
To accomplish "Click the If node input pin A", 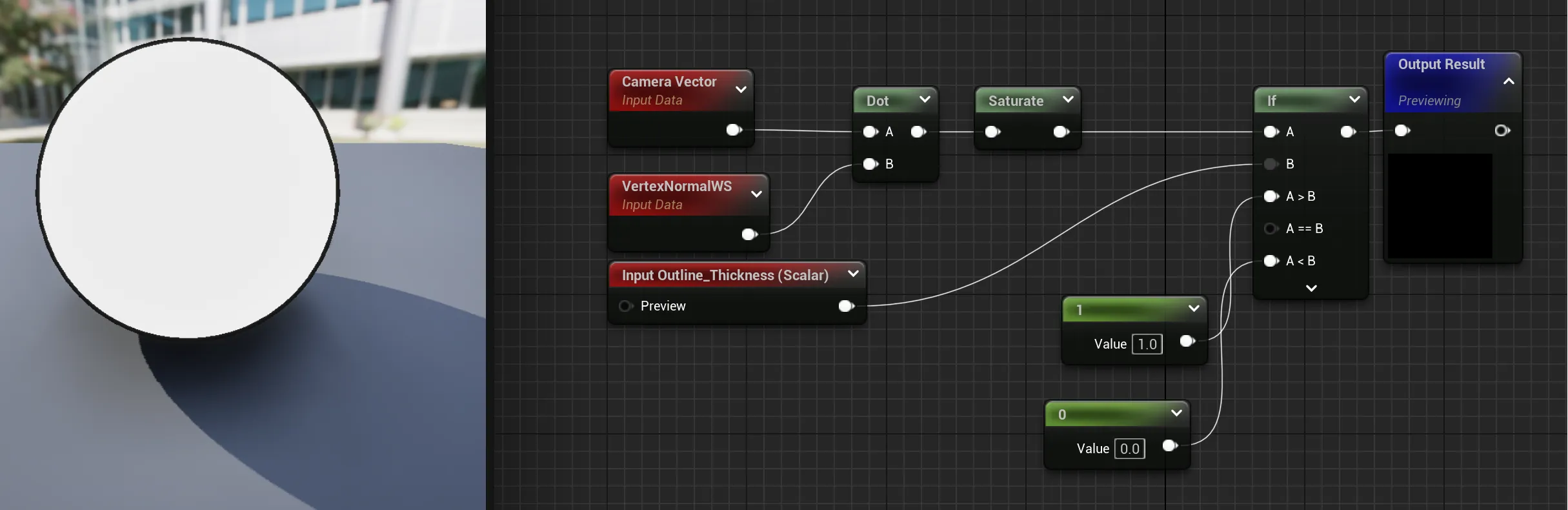I will click(x=1271, y=132).
